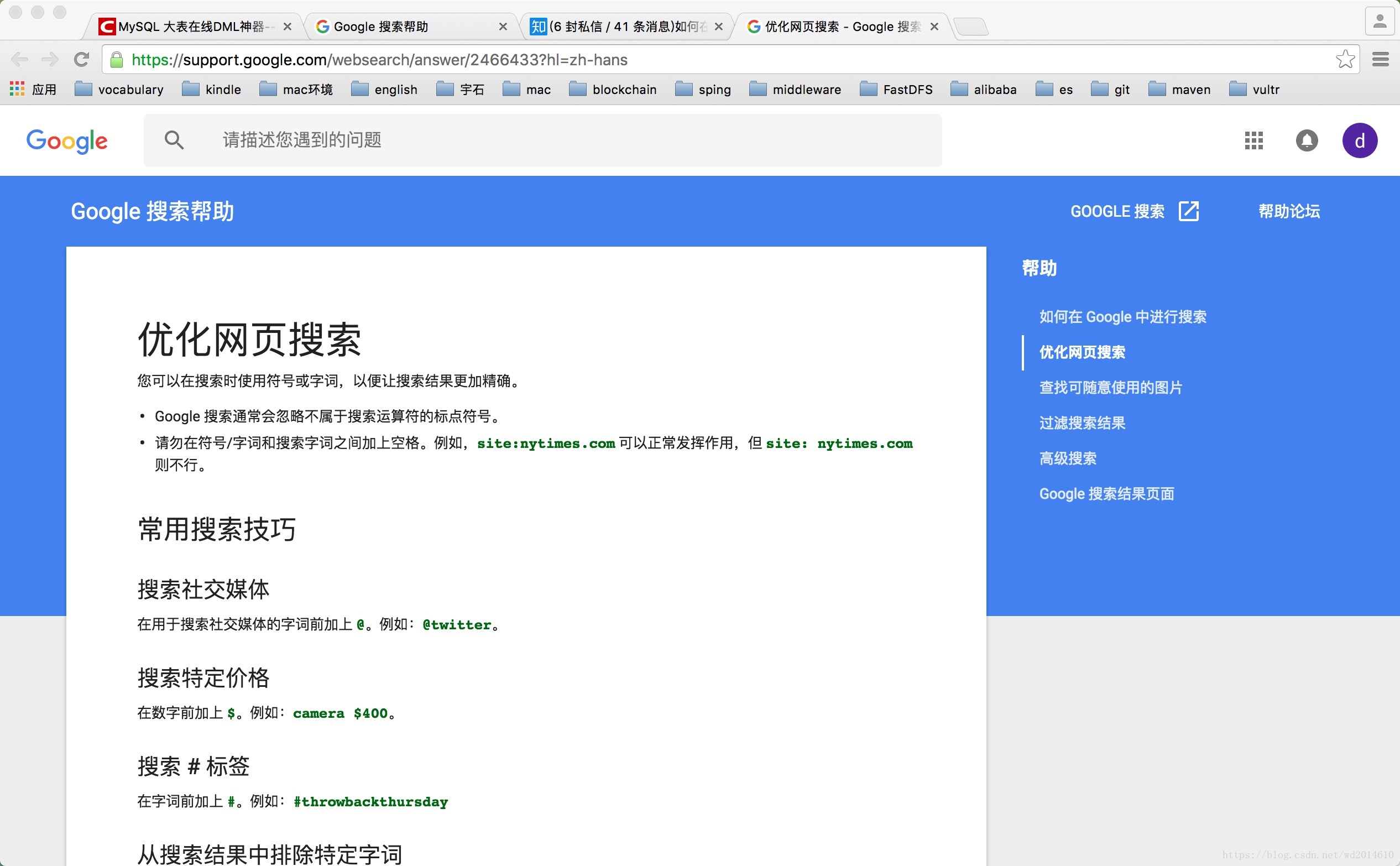Open the 宇石 bookmark folder
Viewport: 1400px width, 866px height.
461,90
